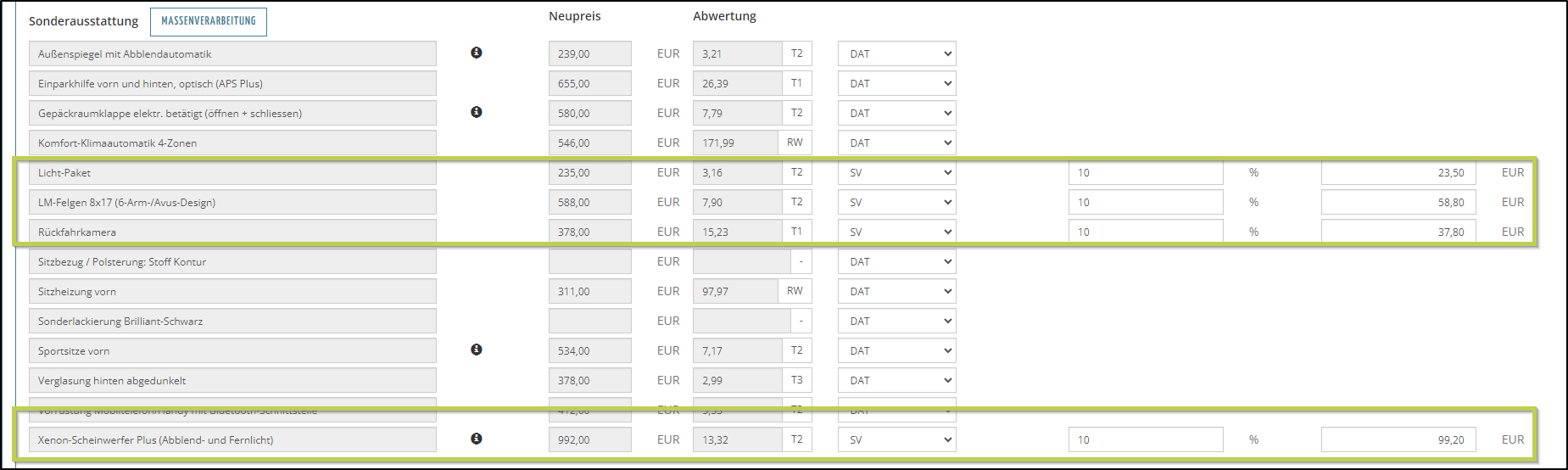Viewport: 1568px width, 470px height.
Task: Click the percent field for Licht-Paket
Action: [1145, 172]
